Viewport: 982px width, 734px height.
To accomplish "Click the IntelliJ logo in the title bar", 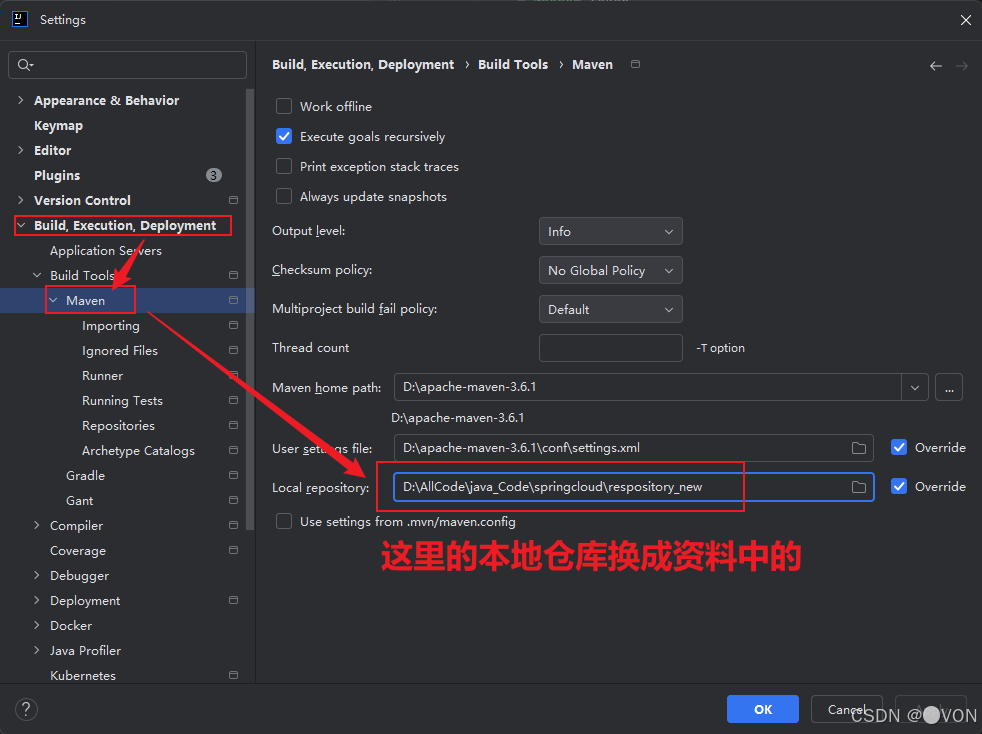I will tap(20, 19).
